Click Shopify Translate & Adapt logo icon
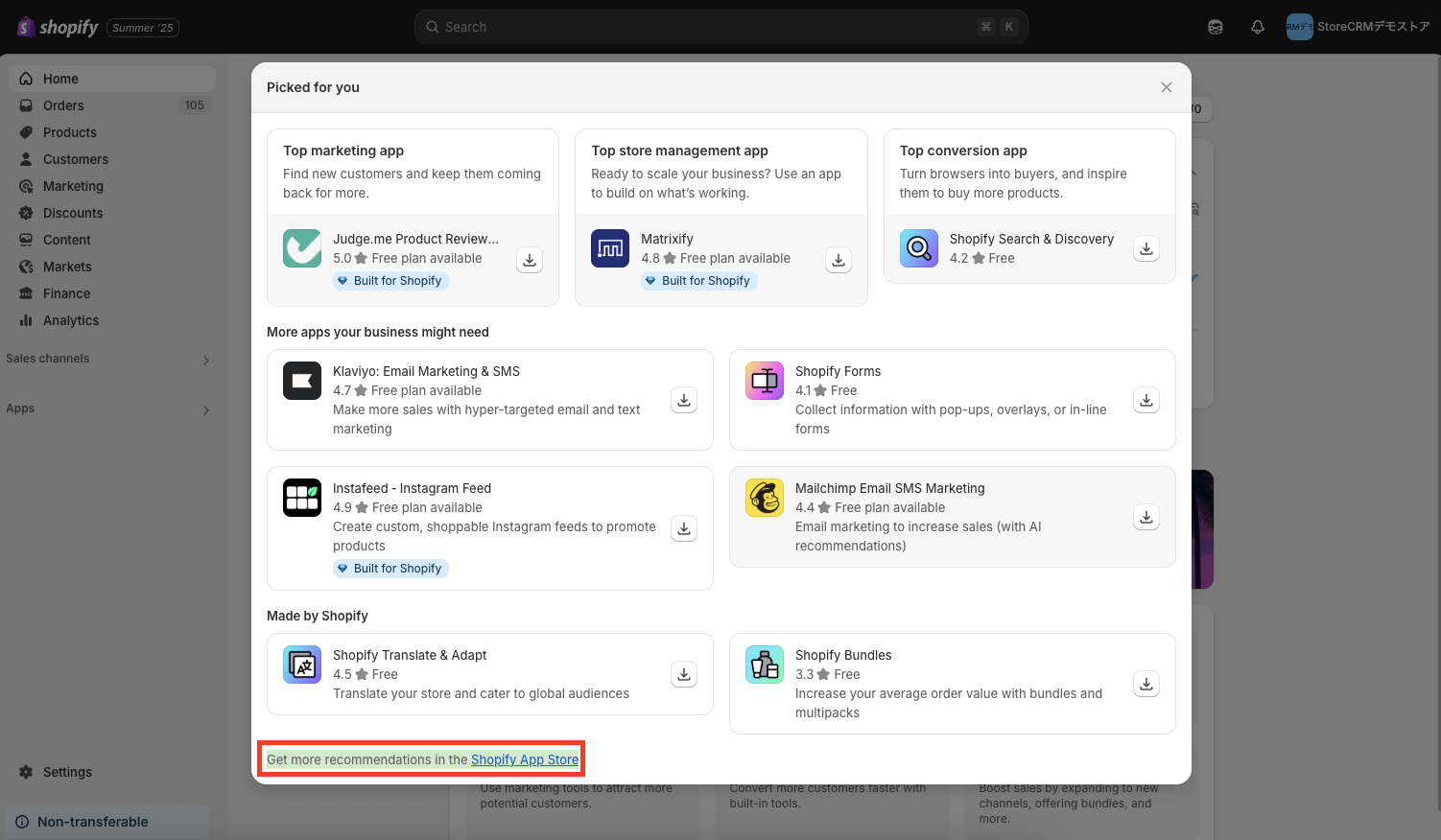Viewport: 1441px width, 840px height. (x=302, y=665)
